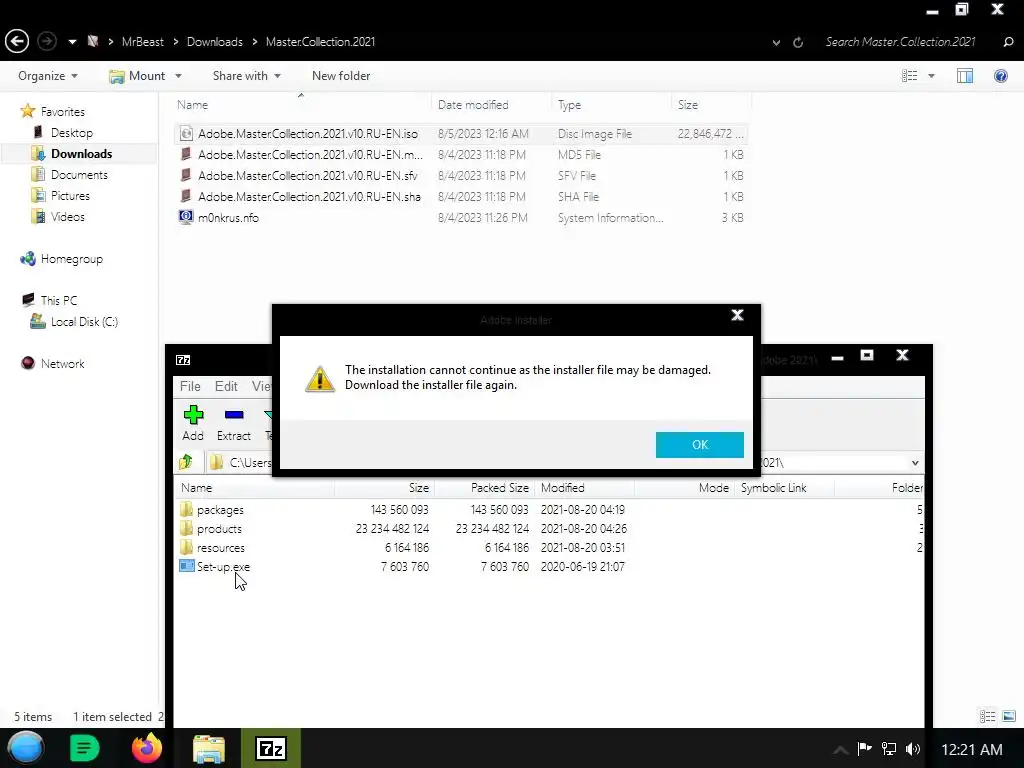Click Downloads in the breadcrumb path
Screen dimensions: 1024x768
pyautogui.click(x=214, y=42)
